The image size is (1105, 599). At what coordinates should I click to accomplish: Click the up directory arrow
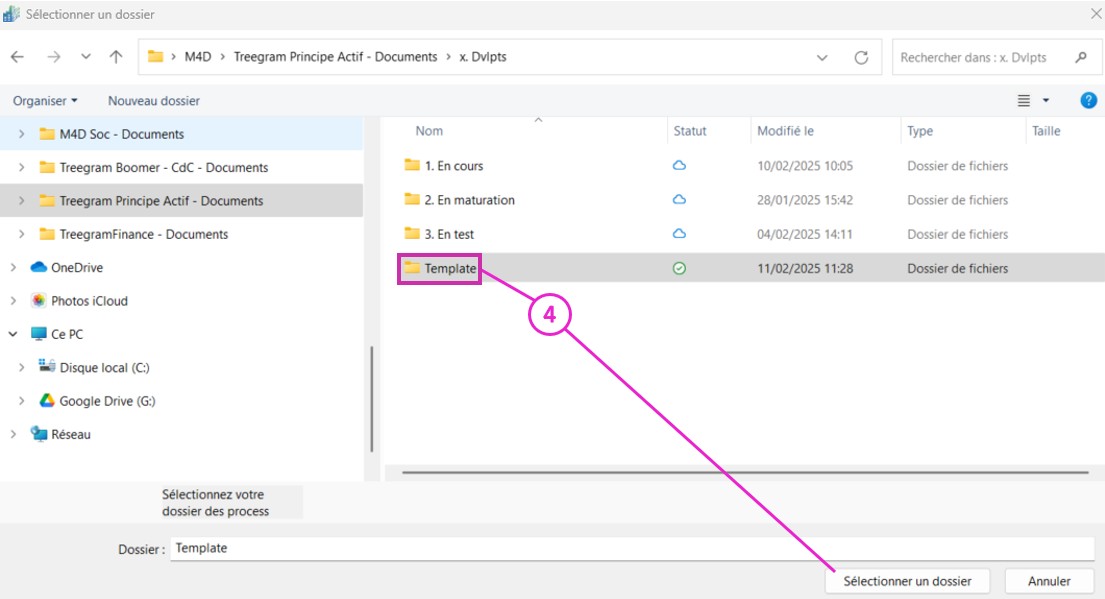tap(116, 57)
